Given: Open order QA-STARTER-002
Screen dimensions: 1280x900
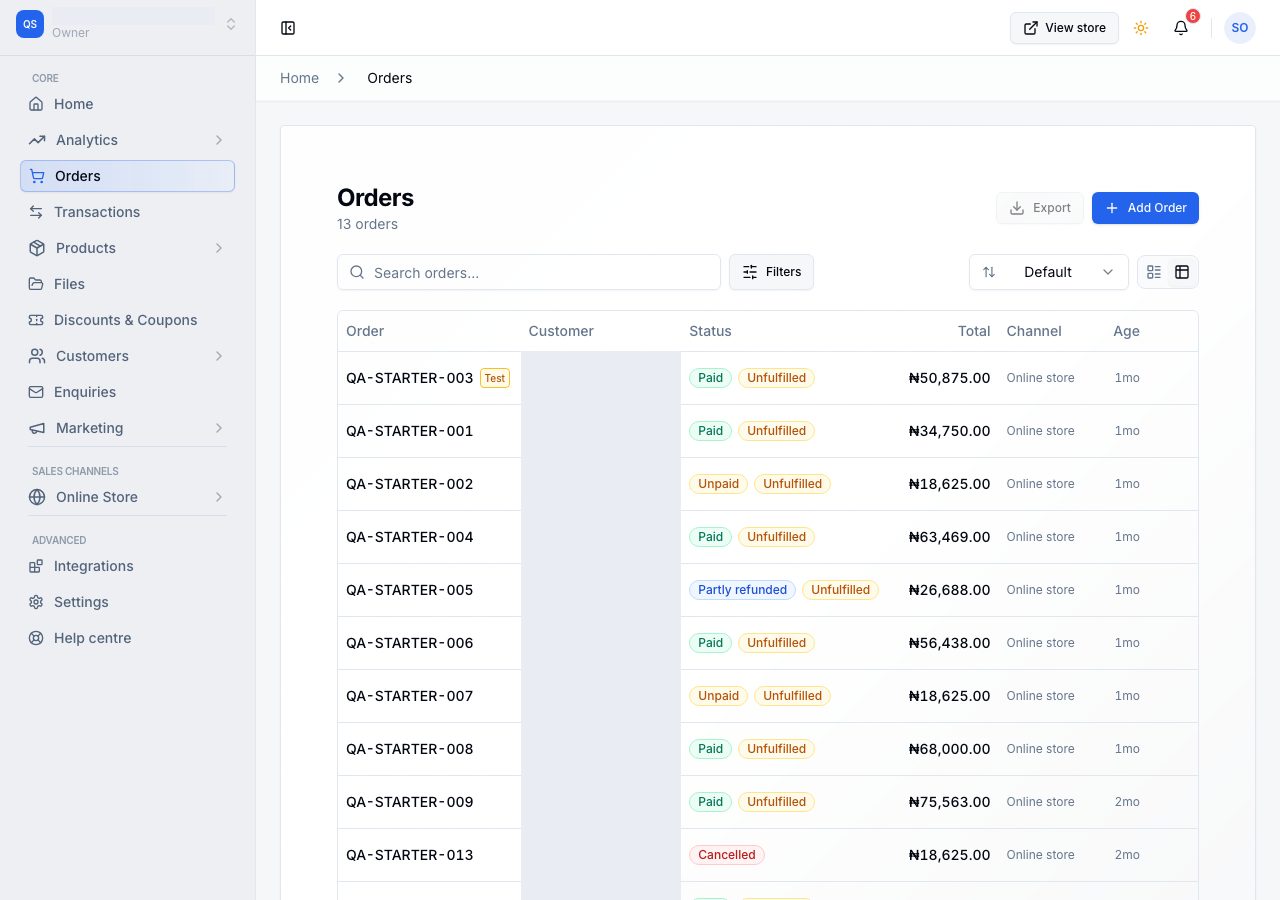Looking at the screenshot, I should point(410,484).
